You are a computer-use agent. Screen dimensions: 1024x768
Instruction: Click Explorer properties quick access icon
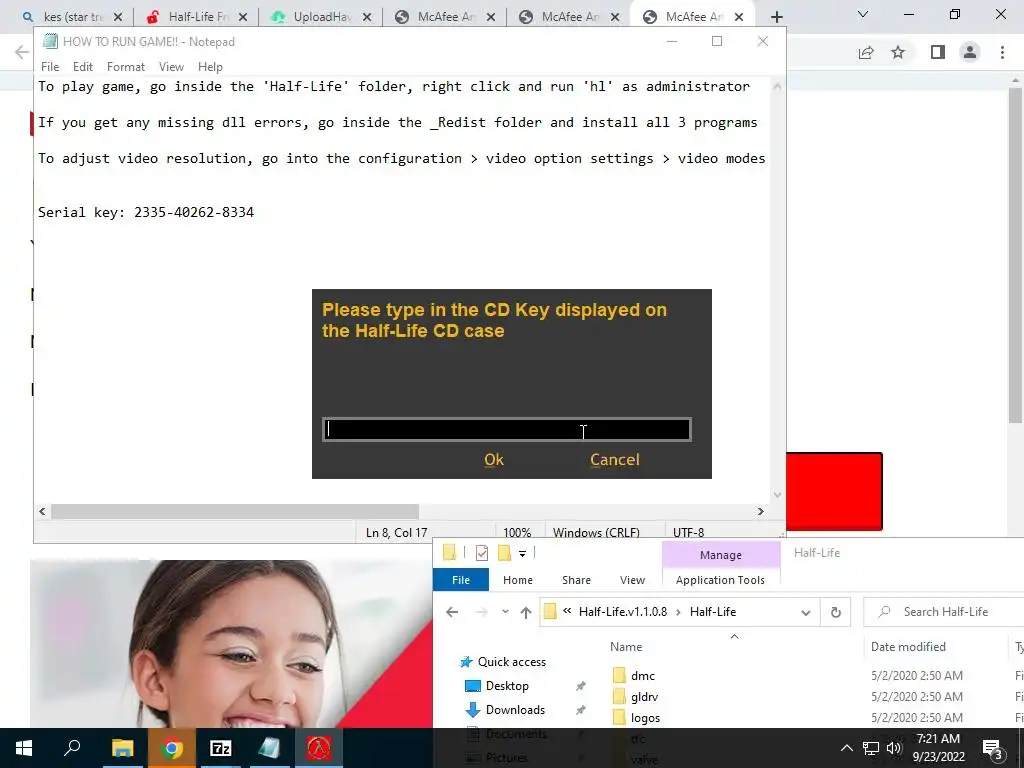(482, 553)
